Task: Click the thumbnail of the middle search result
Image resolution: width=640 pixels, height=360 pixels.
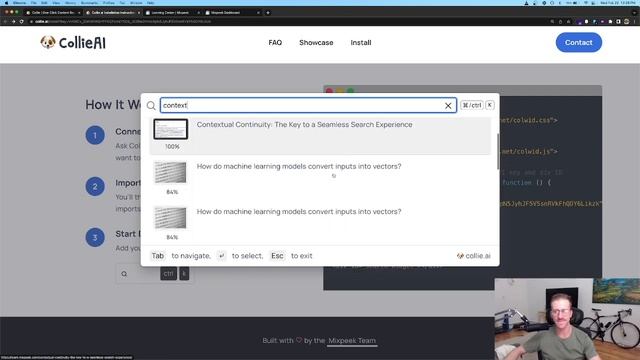Action: click(170, 173)
